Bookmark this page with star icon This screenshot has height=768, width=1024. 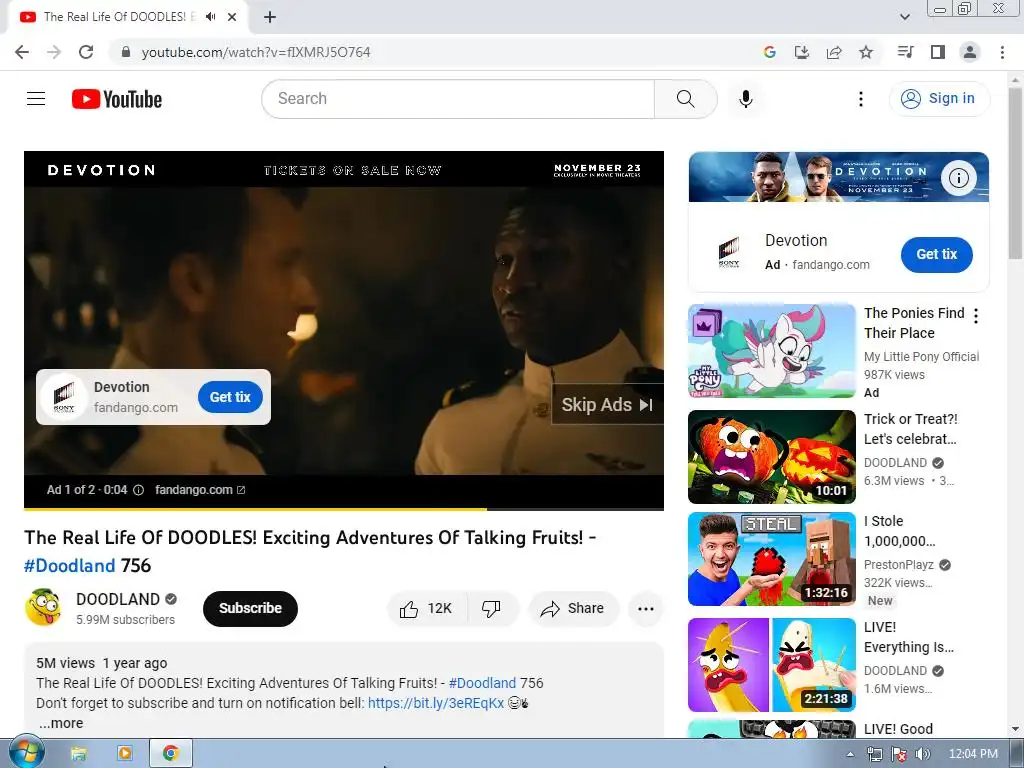coord(865,52)
